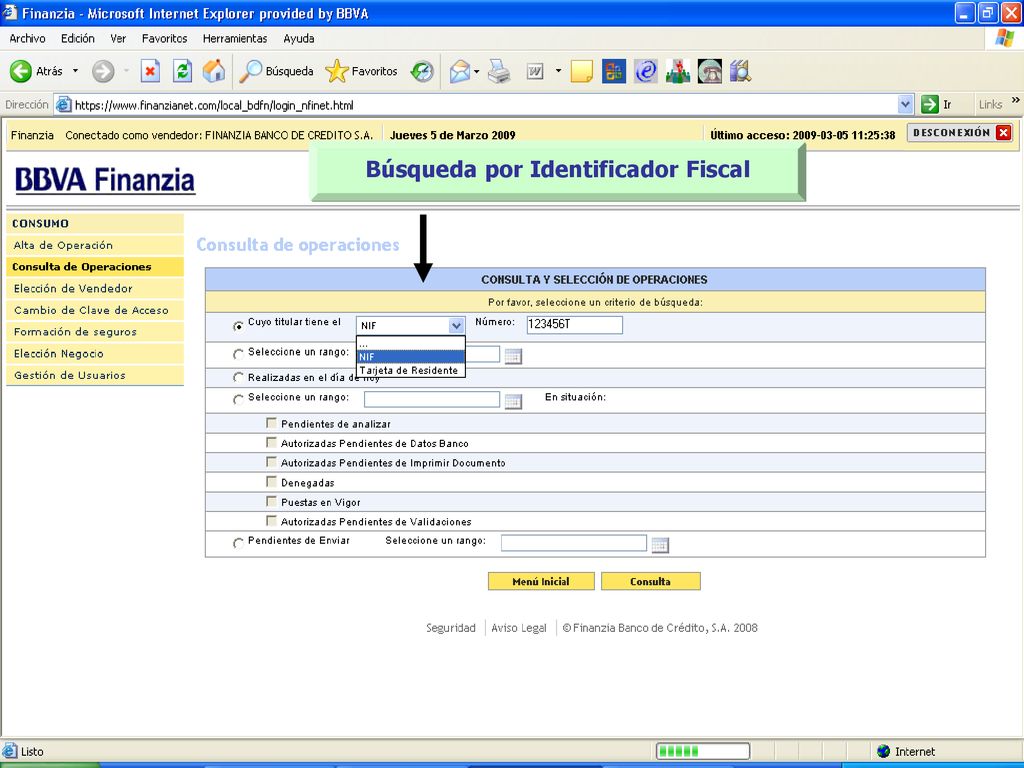The height and width of the screenshot is (768, 1024).
Task: Click the Edit with Word toolbar icon
Action: pos(535,71)
